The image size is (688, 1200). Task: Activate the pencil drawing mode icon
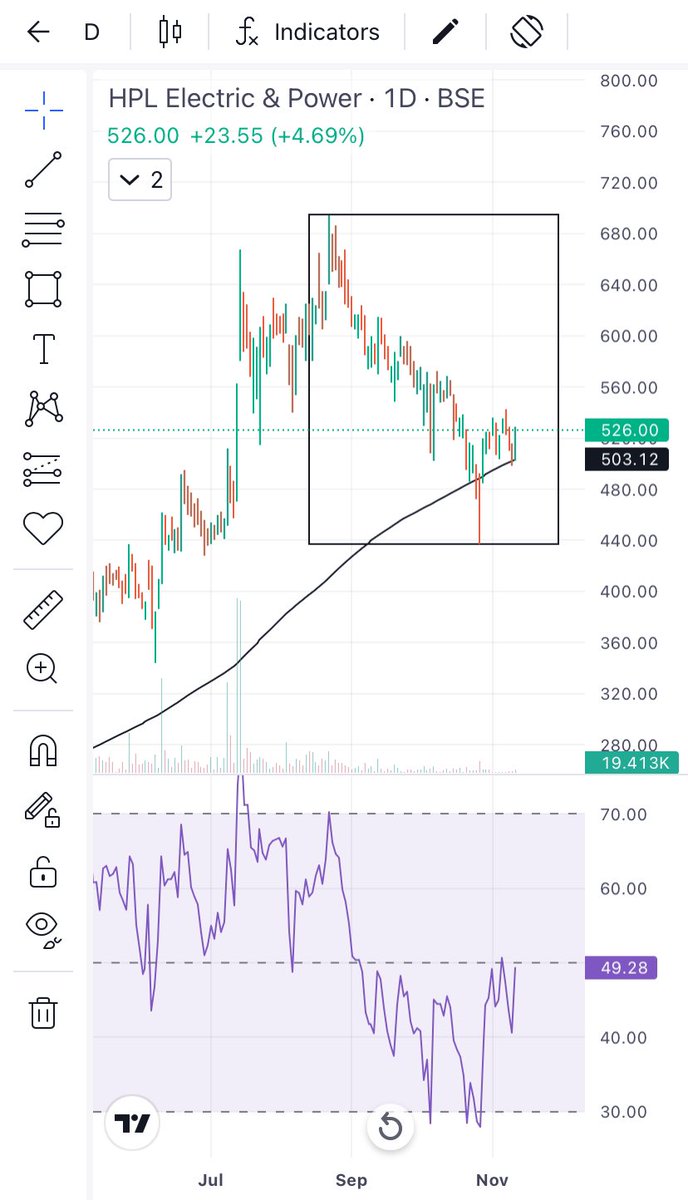tap(445, 32)
